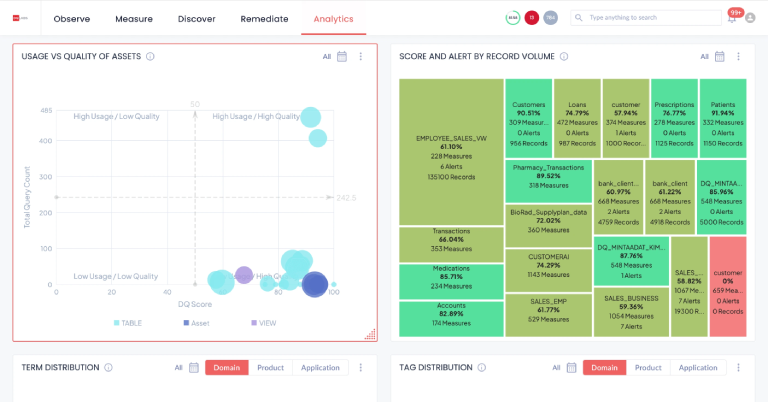768x402 pixels.
Task: Select Application in Tag Distribution panel
Action: click(x=698, y=368)
